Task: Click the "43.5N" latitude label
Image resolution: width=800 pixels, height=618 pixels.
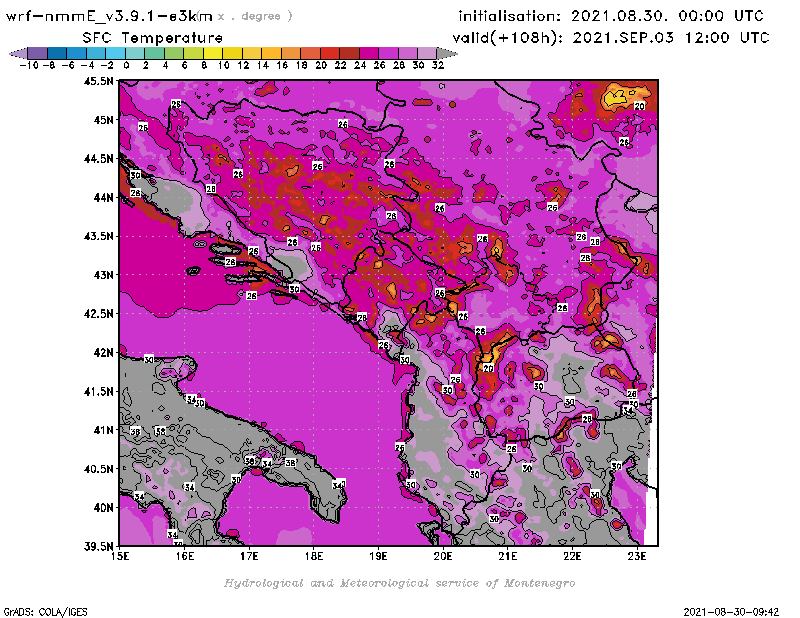Action: pos(98,236)
